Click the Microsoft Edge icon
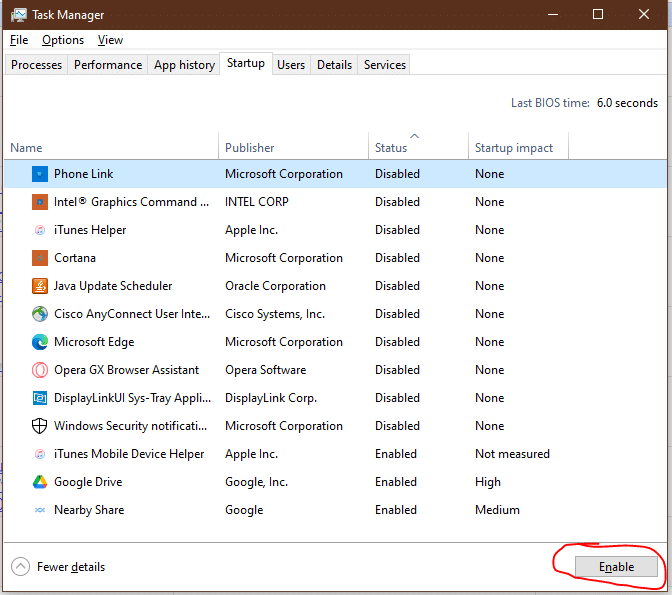Image resolution: width=672 pixels, height=595 pixels. click(x=40, y=342)
